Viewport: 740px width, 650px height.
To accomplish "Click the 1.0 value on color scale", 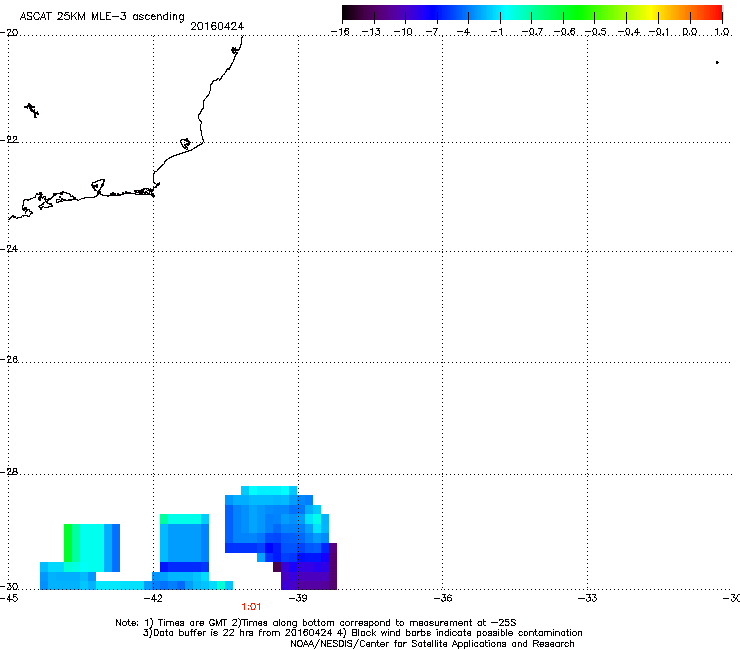I will tap(722, 32).
